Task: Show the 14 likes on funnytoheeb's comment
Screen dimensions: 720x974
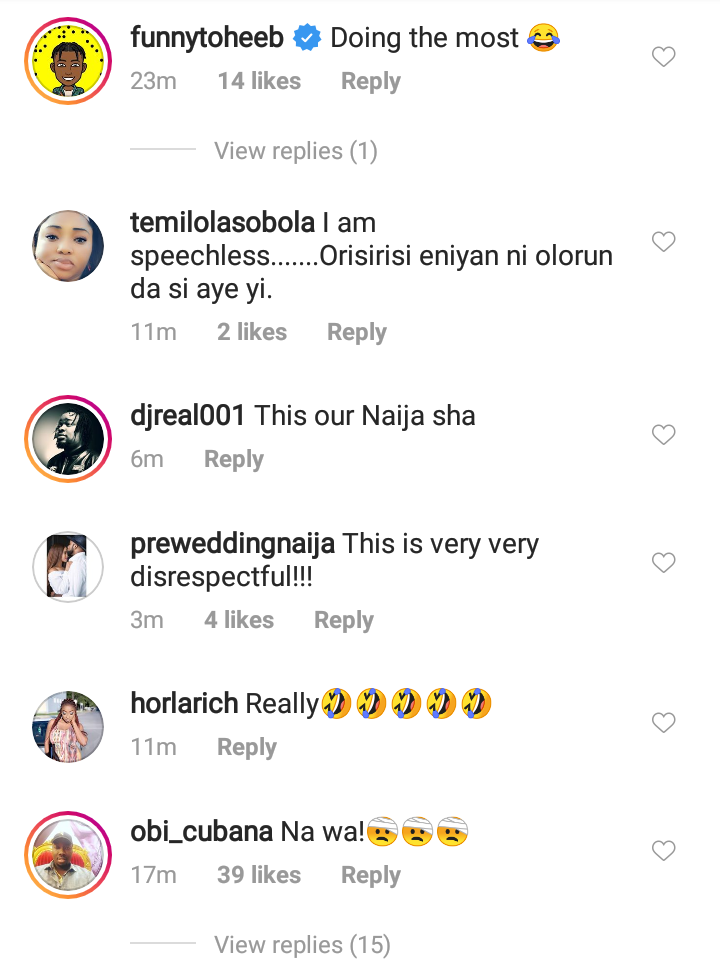Action: click(x=259, y=82)
